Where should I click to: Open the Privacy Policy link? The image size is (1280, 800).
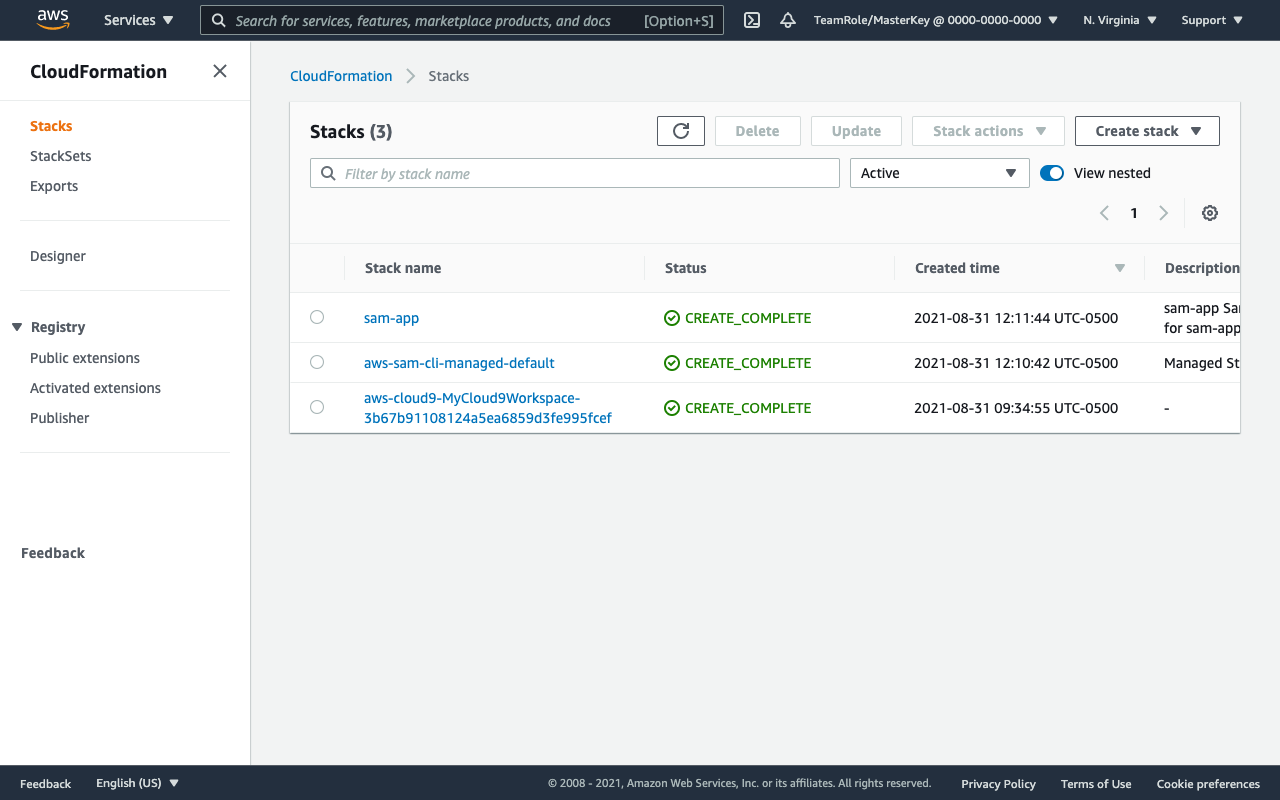[x=998, y=784]
